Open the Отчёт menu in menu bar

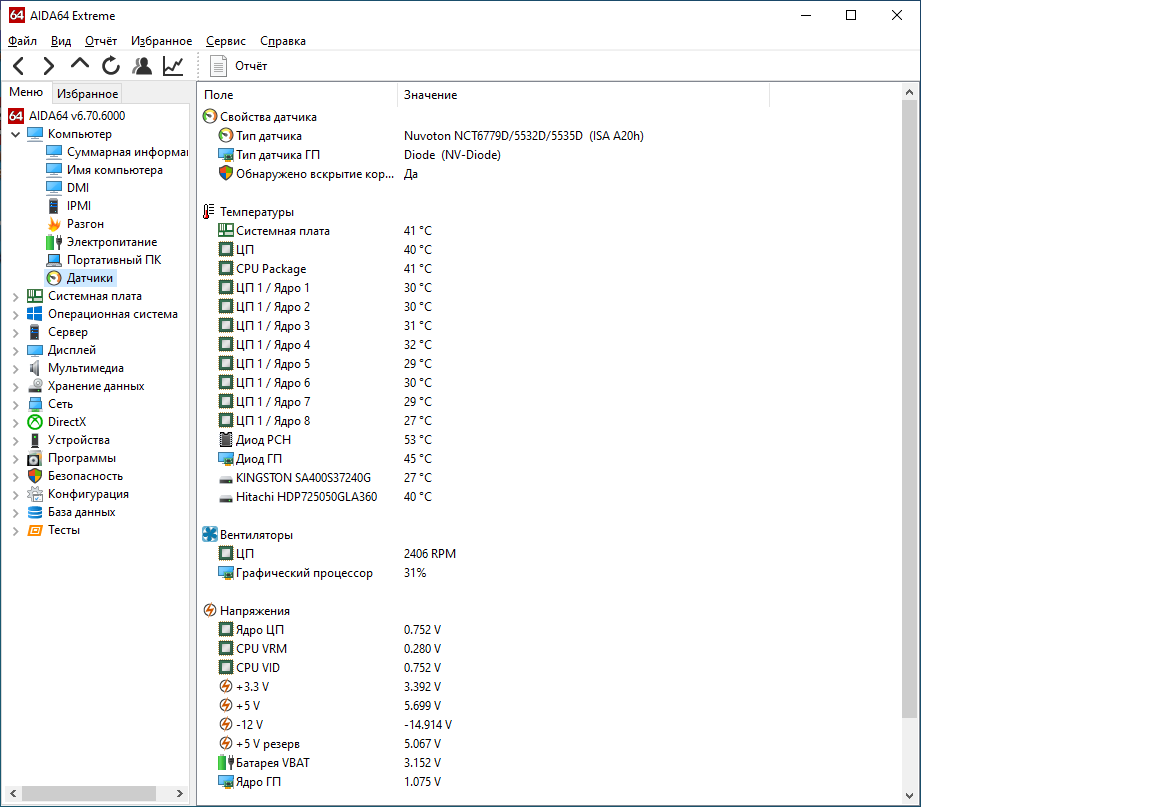click(101, 41)
